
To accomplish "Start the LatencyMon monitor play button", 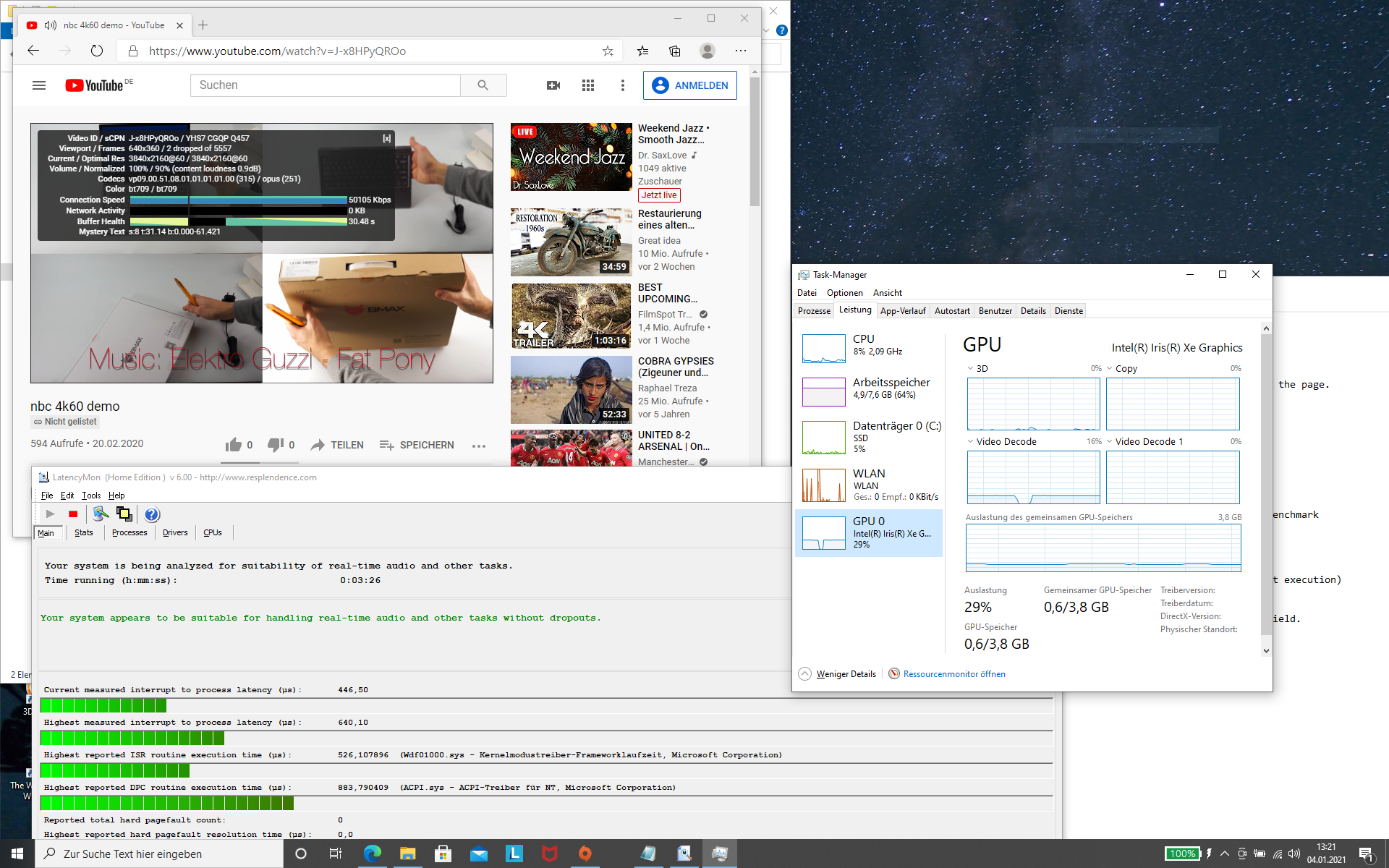I will (50, 514).
